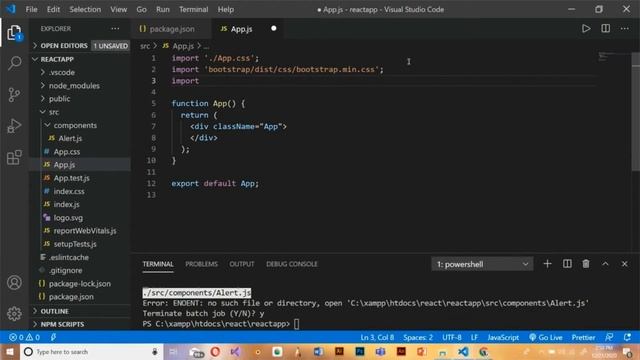Expand the NPM Scripts section

click(x=81, y=324)
